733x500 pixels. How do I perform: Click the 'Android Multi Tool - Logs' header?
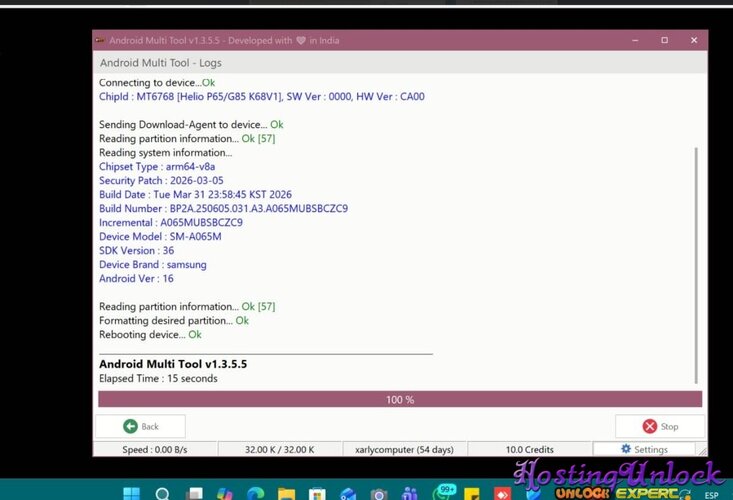(x=160, y=63)
